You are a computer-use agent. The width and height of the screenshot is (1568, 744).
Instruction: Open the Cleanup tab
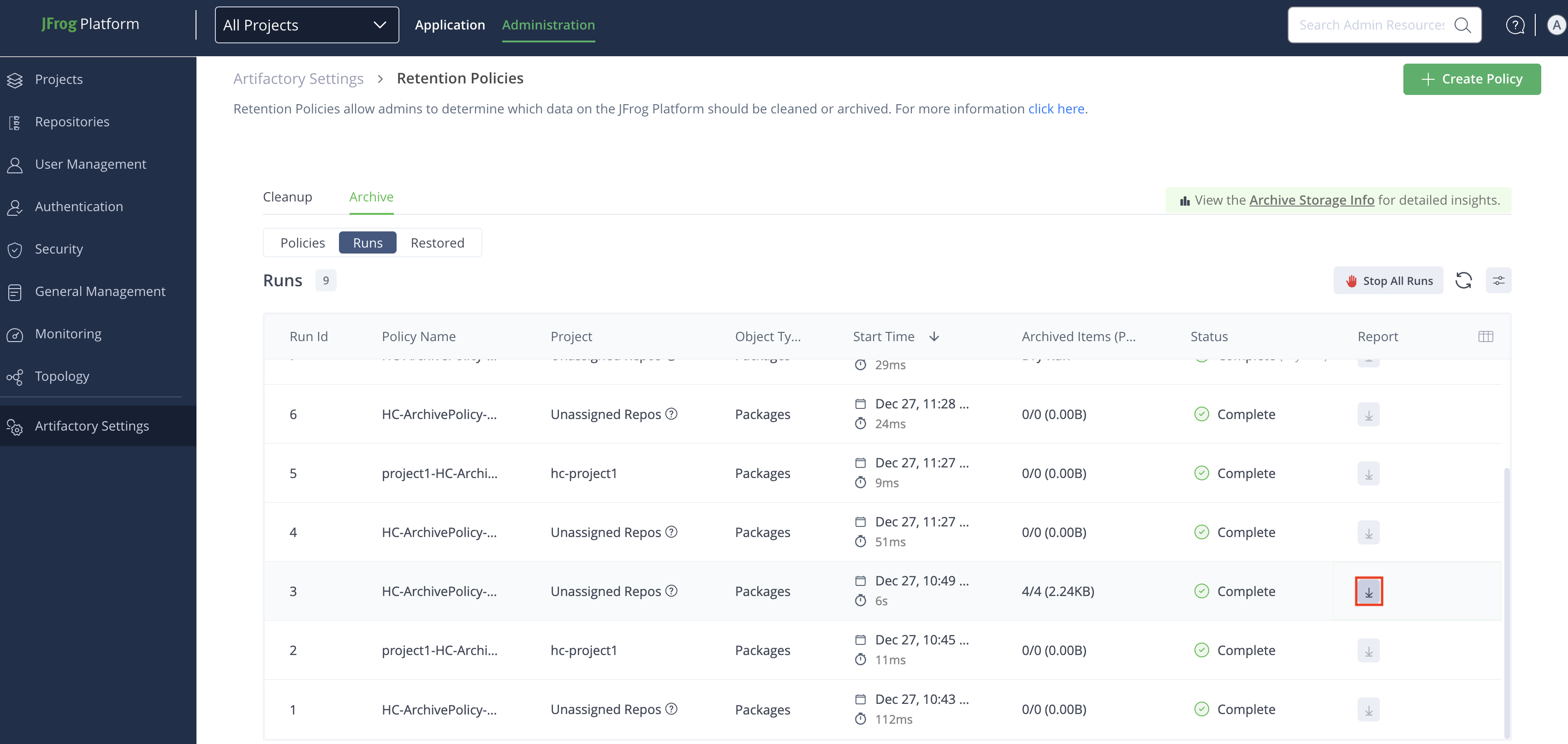[x=287, y=197]
